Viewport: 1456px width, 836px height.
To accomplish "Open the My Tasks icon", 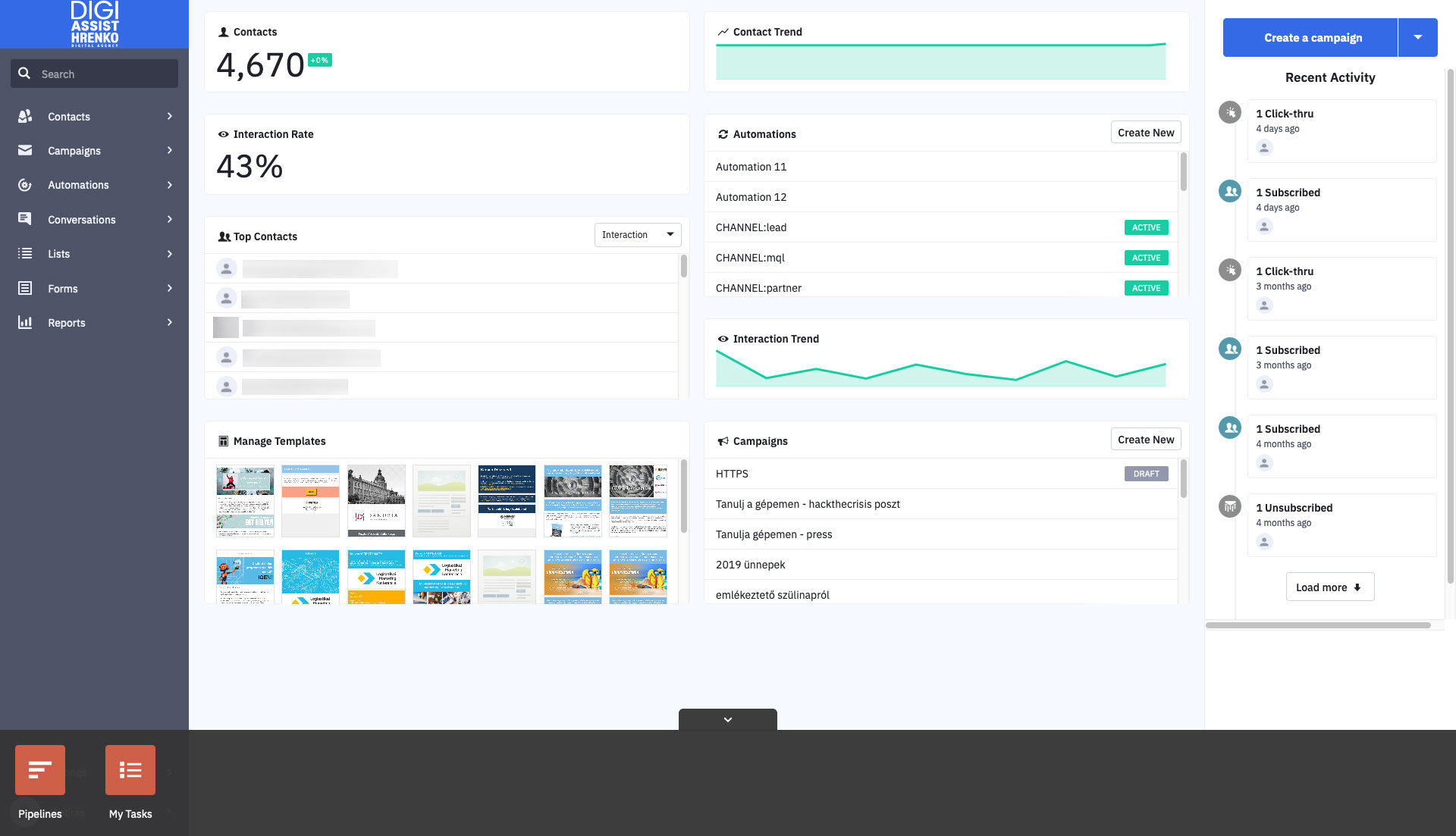I will coord(130,770).
